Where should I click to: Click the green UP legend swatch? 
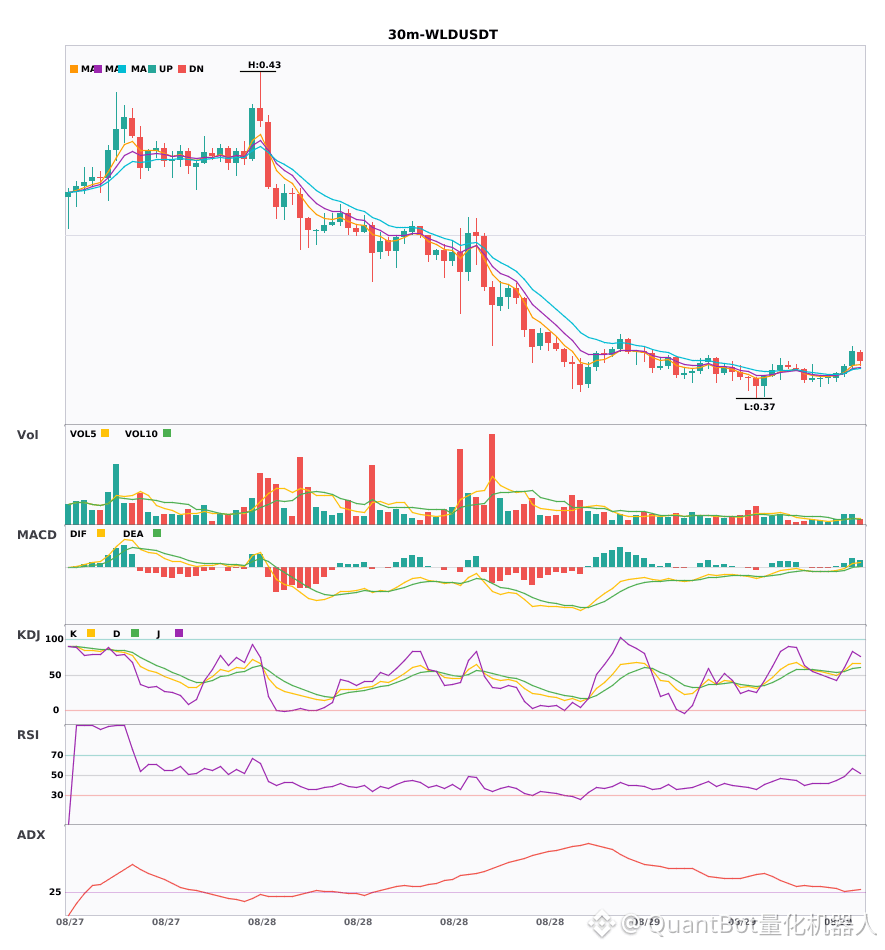152,69
